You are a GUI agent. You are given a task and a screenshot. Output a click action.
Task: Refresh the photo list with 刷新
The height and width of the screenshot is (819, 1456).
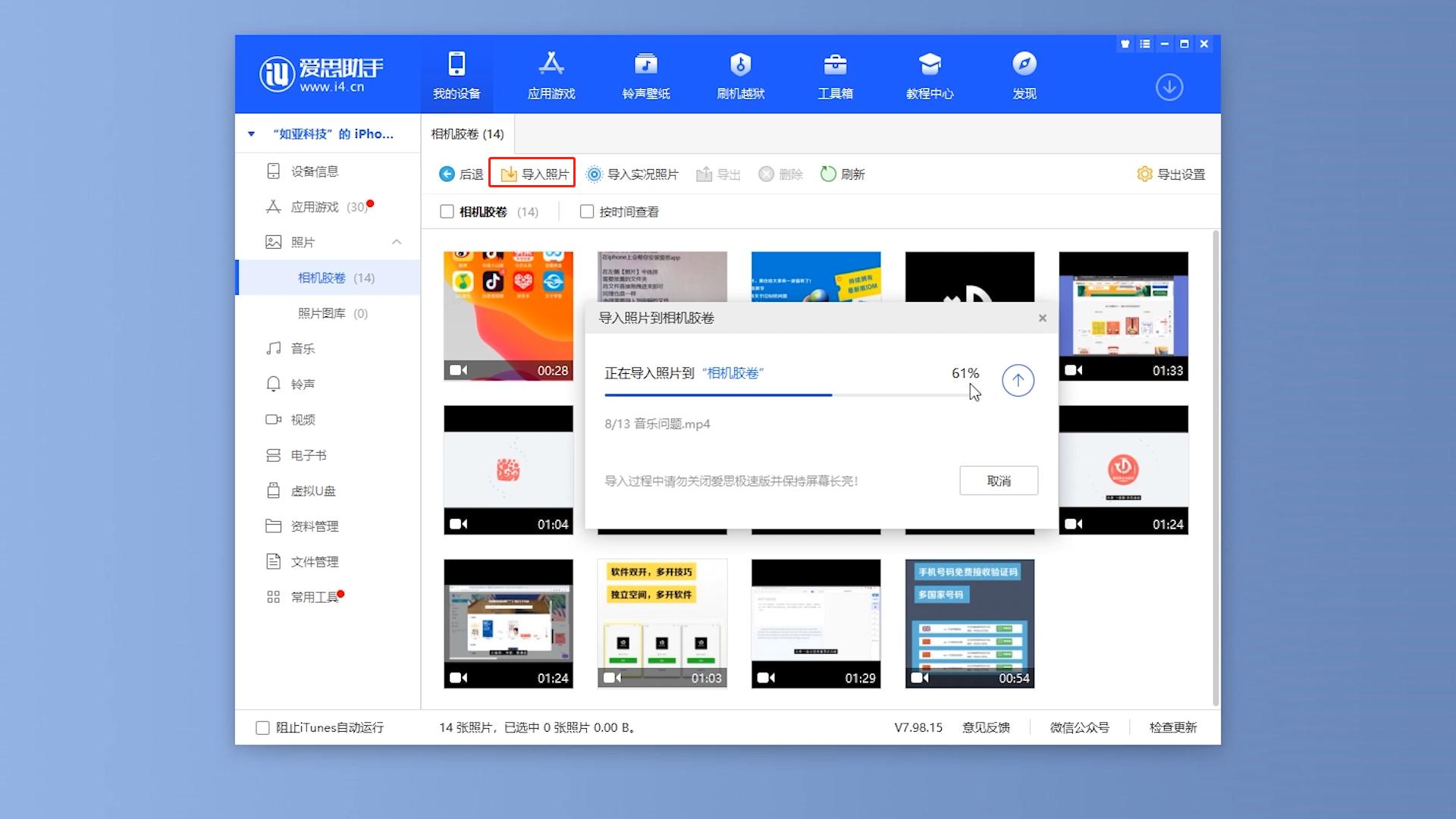pos(842,174)
